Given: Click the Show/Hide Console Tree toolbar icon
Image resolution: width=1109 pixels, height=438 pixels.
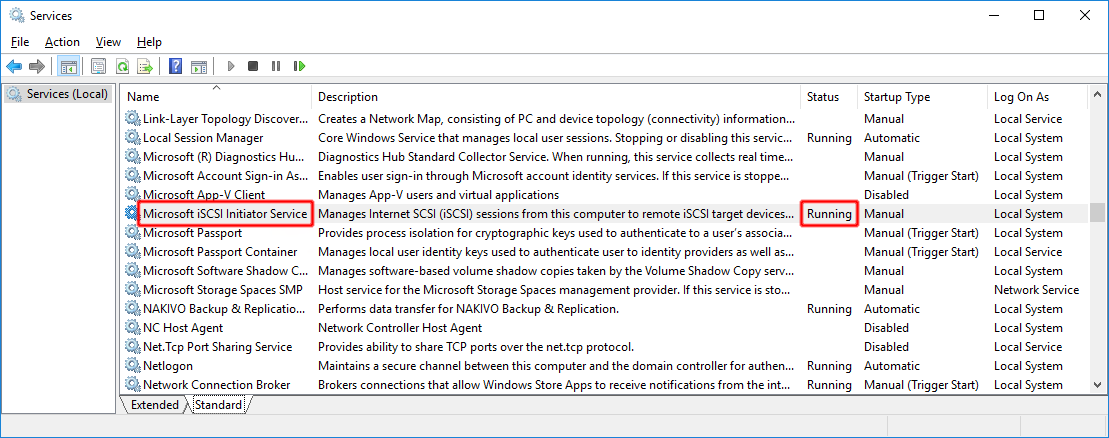Looking at the screenshot, I should point(69,66).
